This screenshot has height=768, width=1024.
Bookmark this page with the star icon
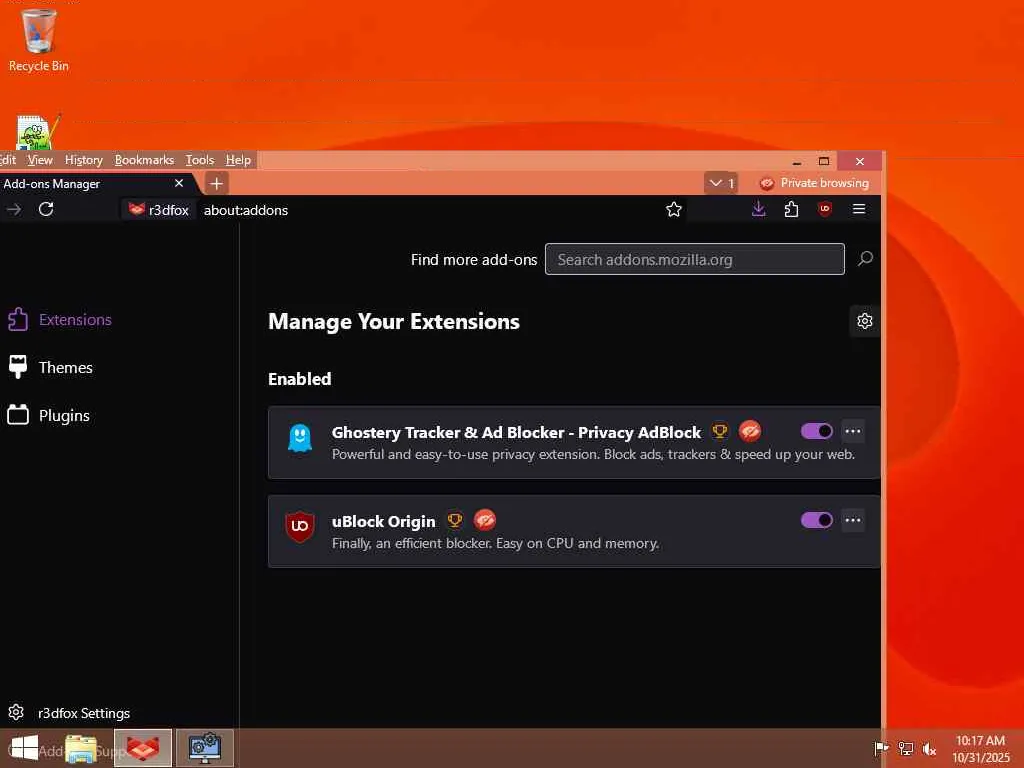[673, 209]
